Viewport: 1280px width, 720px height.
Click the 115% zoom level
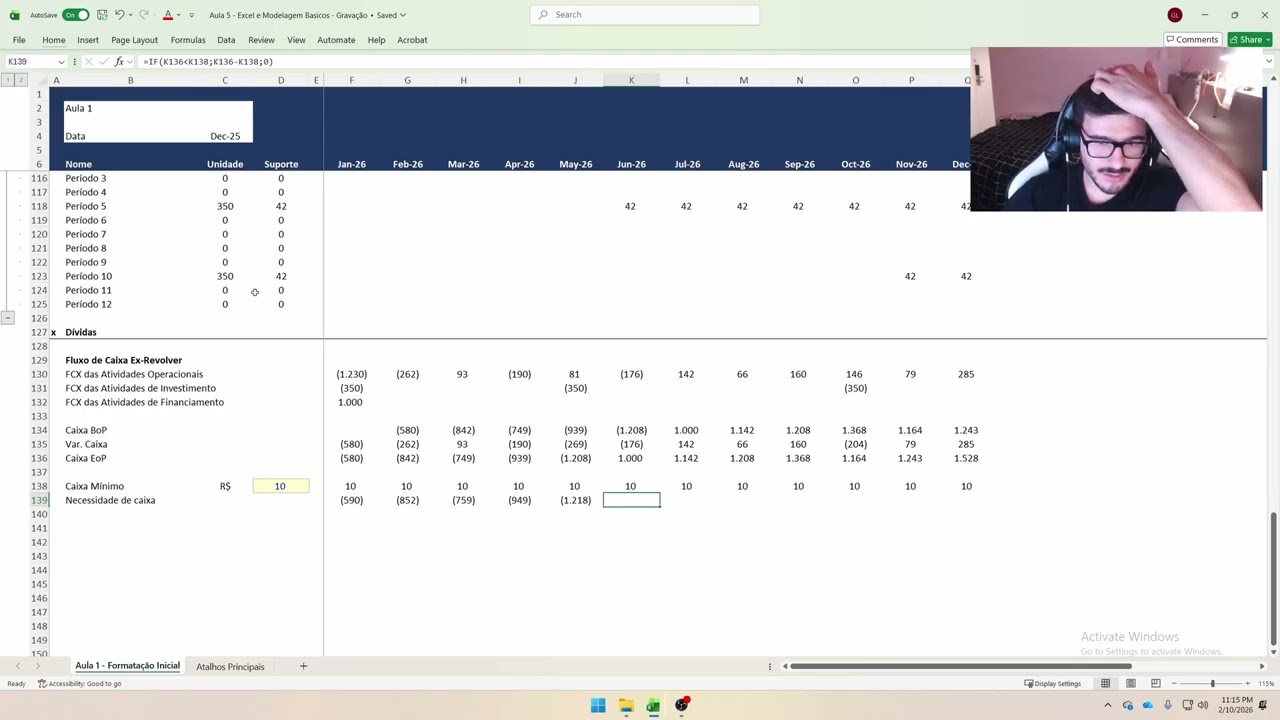(x=1265, y=684)
